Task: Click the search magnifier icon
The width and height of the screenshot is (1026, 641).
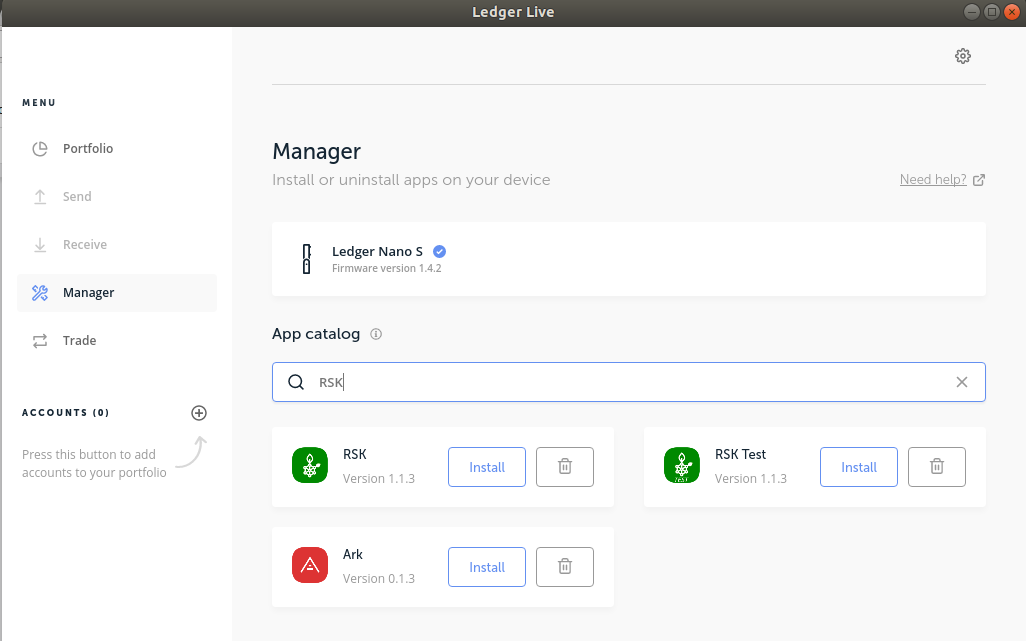Action: pyautogui.click(x=296, y=382)
